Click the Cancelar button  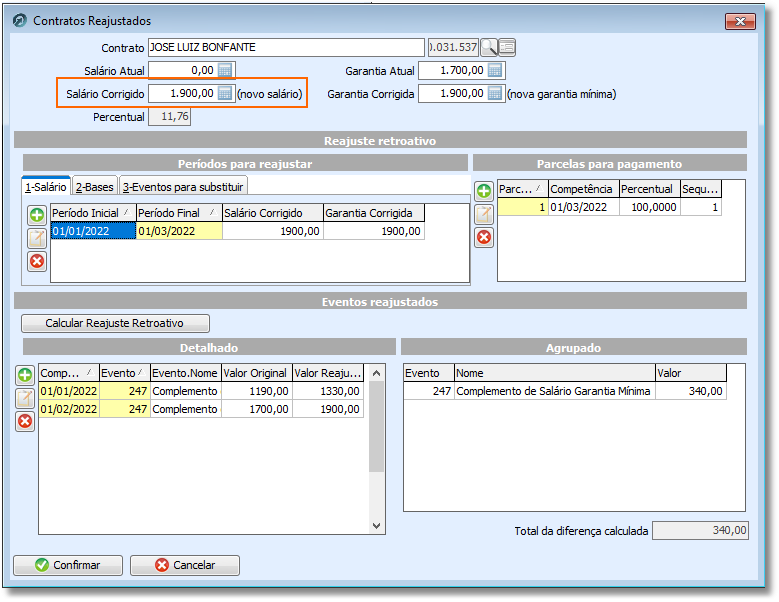pos(185,565)
